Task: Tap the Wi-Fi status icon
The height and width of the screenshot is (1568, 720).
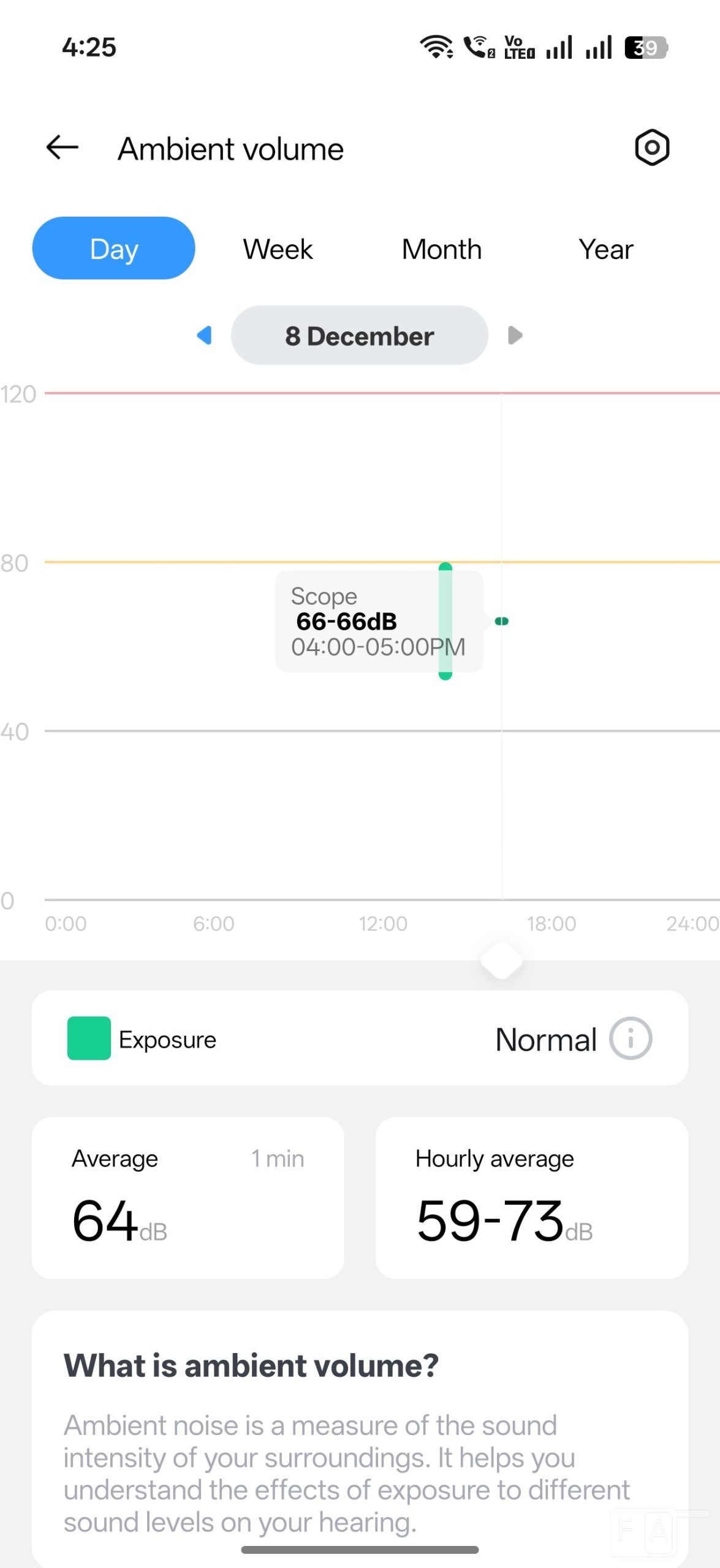Action: point(436,47)
